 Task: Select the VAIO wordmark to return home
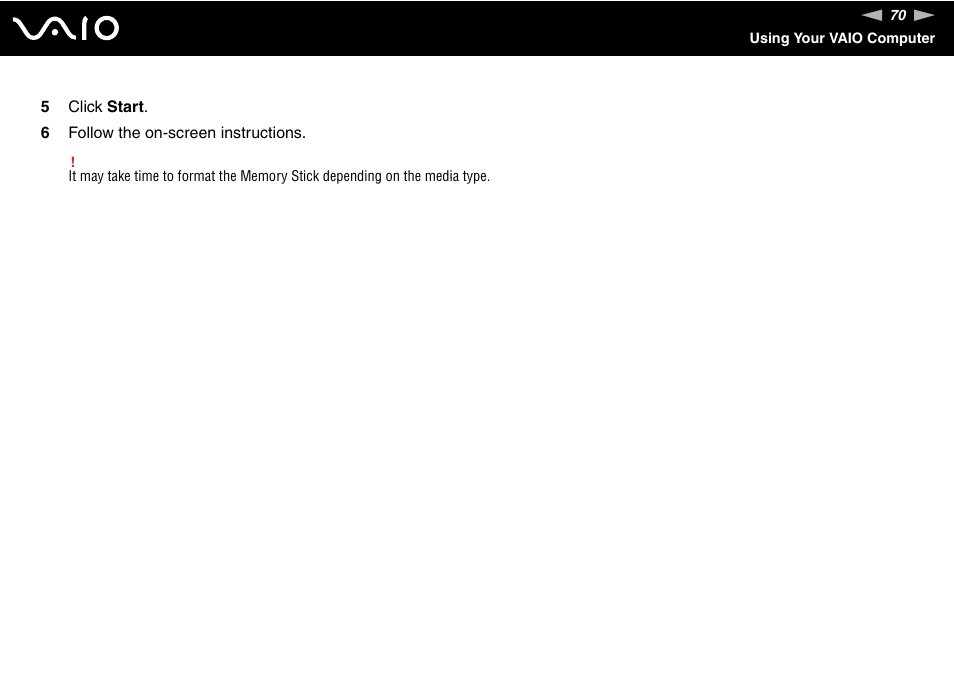(64, 27)
